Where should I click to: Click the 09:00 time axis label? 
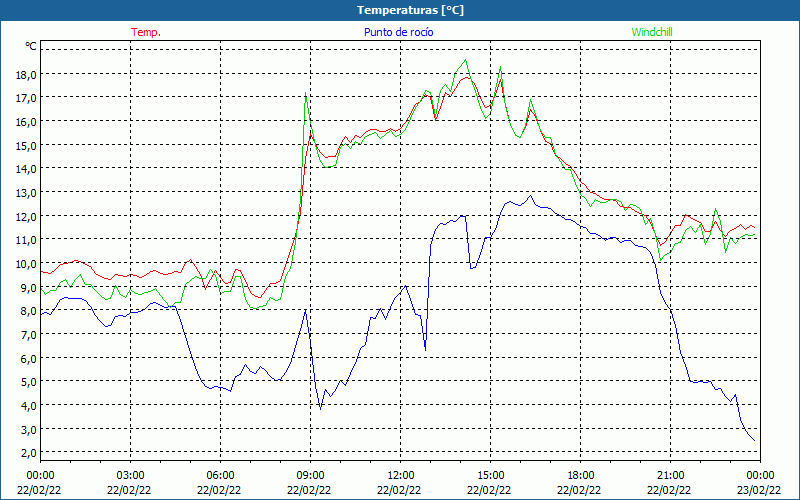pos(310,476)
